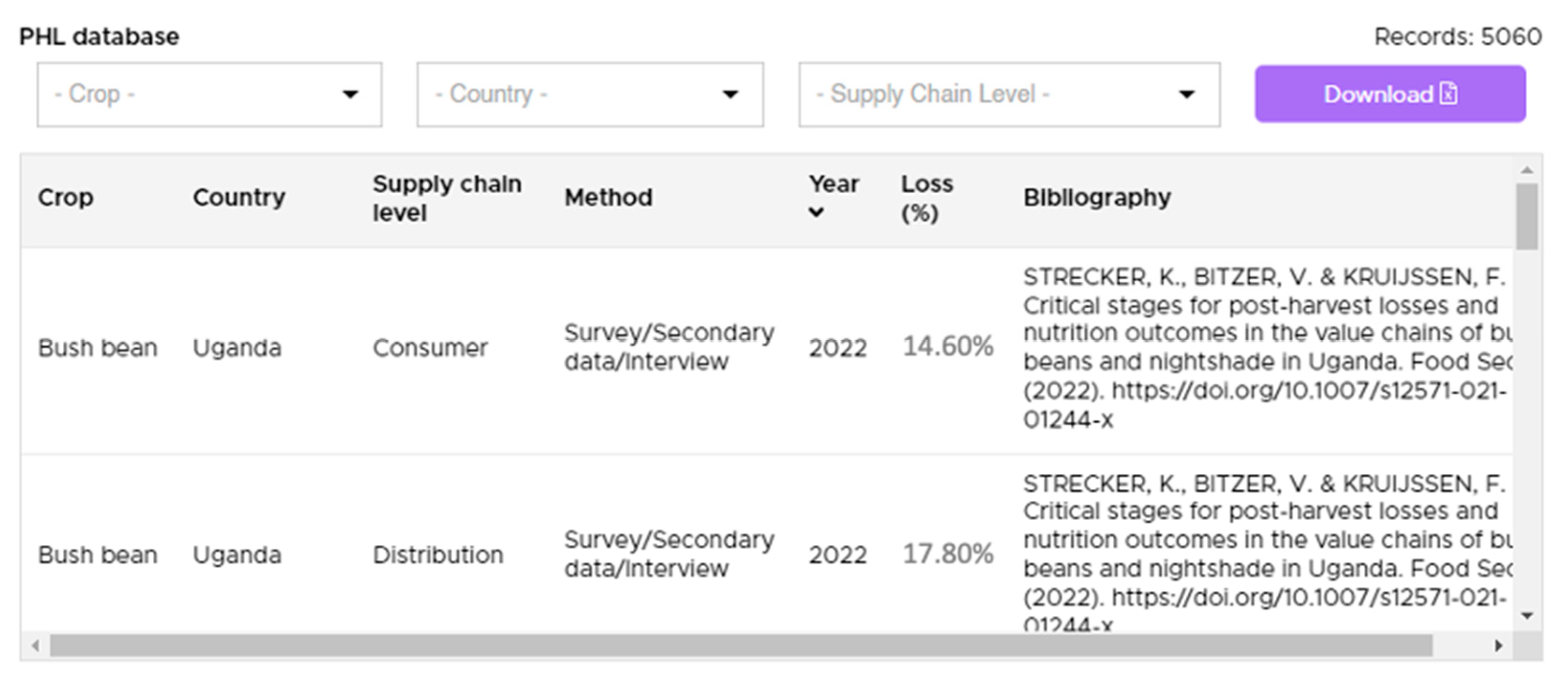Click the horizontal scrollbar thumb

click(x=740, y=645)
